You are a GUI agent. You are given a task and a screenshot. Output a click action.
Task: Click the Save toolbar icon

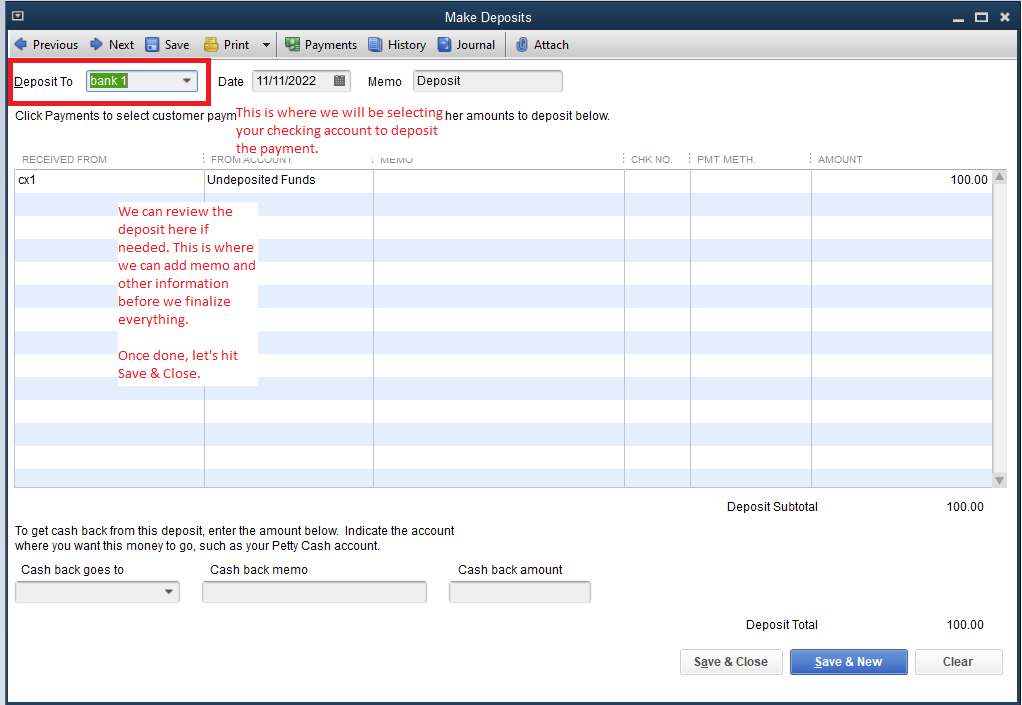167,44
